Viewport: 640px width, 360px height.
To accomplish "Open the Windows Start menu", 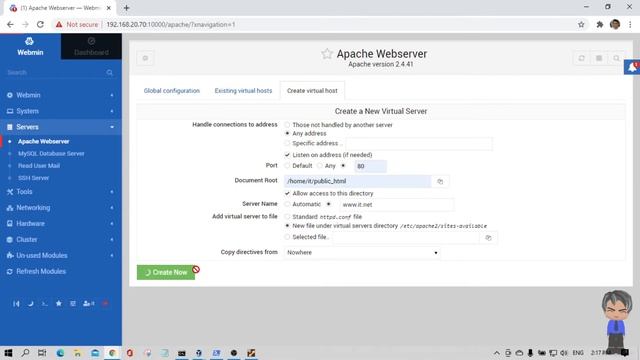I will click(x=8, y=353).
